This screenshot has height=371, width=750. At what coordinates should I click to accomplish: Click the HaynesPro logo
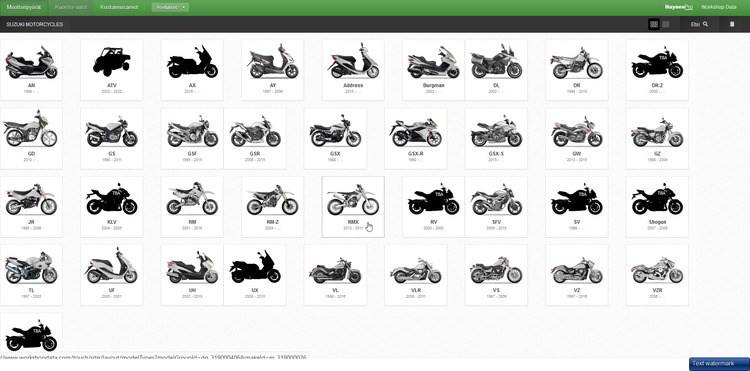coord(679,7)
